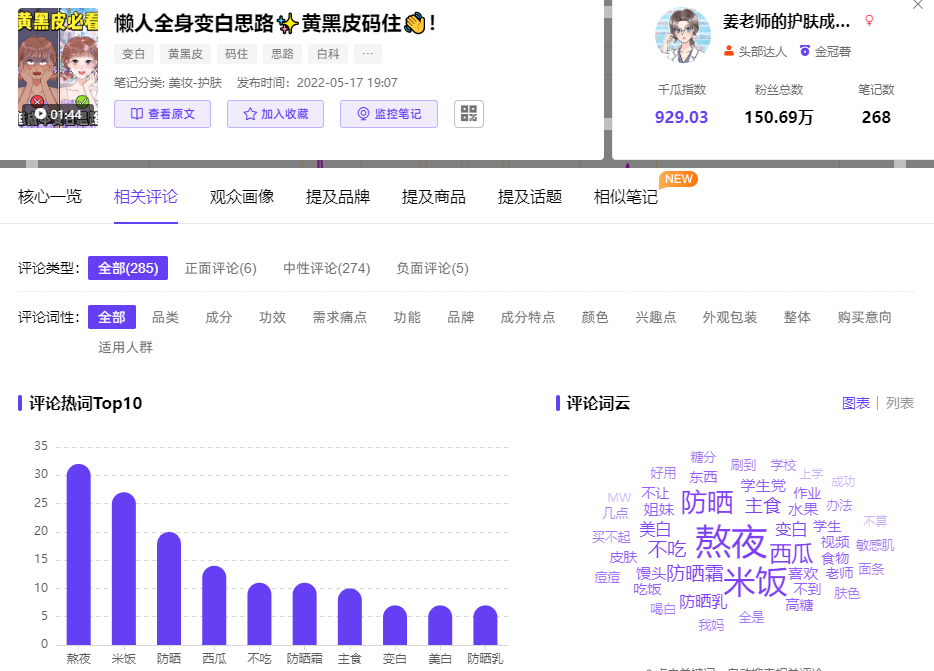Go to the 相似笔记 tab marked NEW
Viewport: 934px width, 671px height.
[x=626, y=197]
